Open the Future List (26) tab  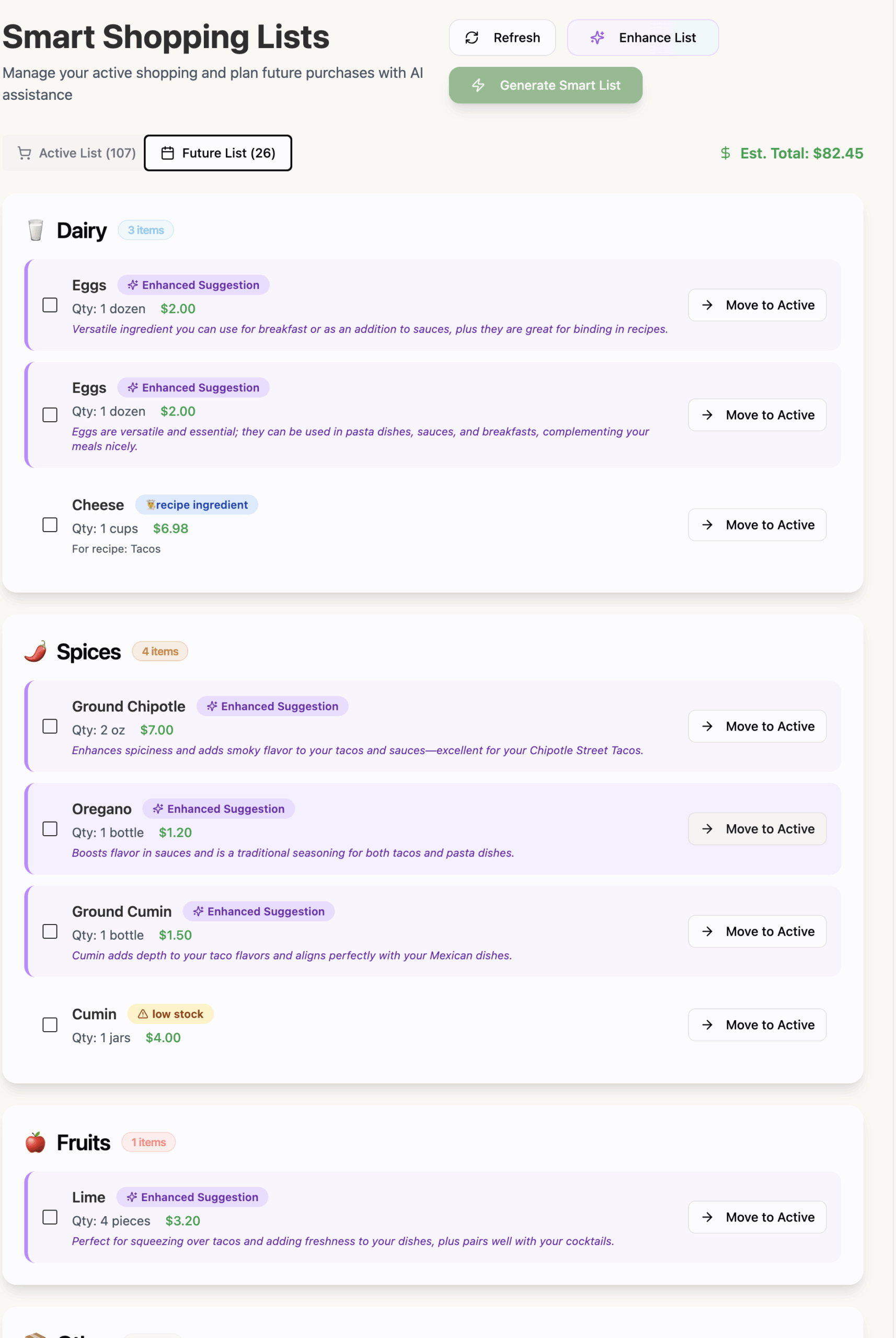point(217,153)
